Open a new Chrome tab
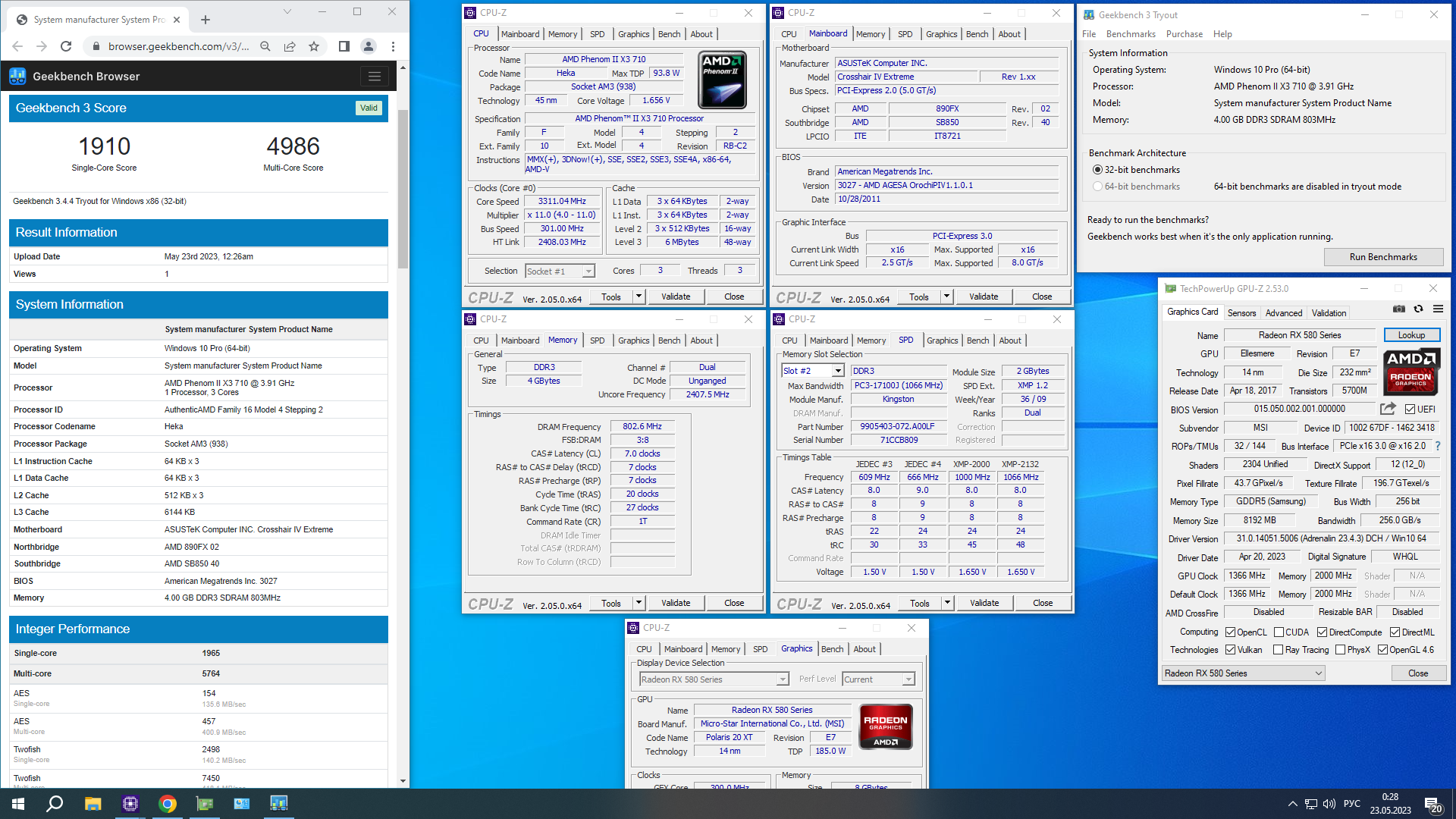 point(206,20)
